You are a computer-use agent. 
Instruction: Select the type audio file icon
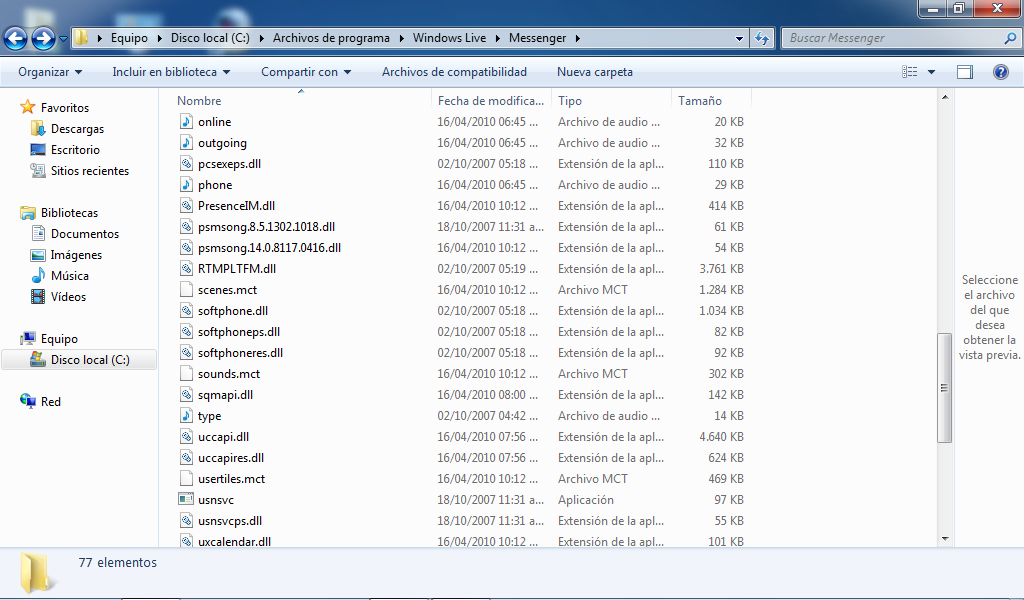point(186,415)
